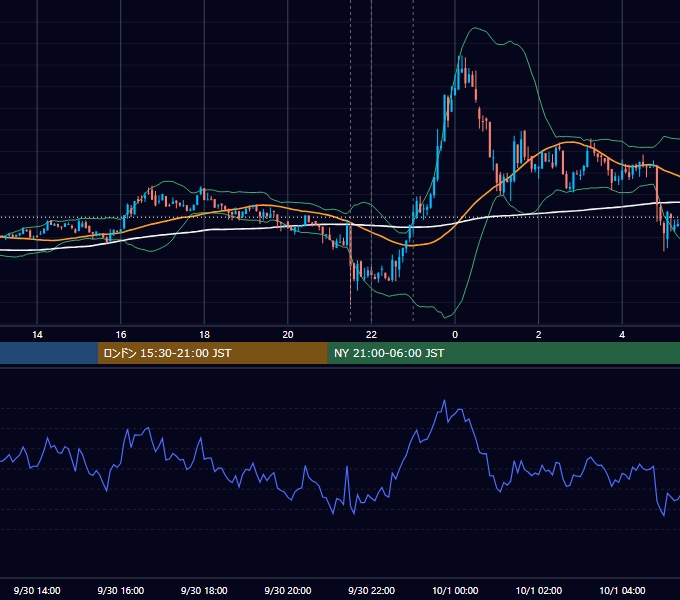Click the 10/1 00:00 date label
Viewport: 680px width, 600px height.
point(455,590)
